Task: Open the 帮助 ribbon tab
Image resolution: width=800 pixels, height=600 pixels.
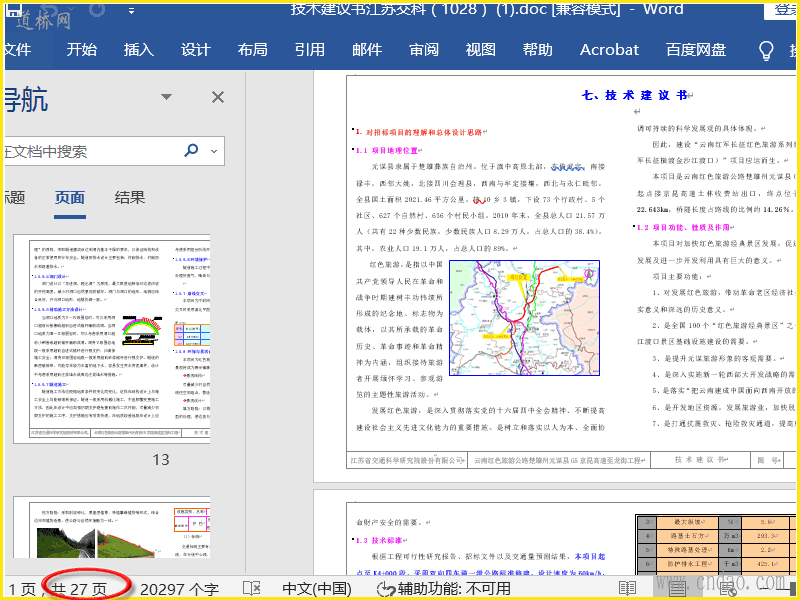Action: click(x=538, y=49)
